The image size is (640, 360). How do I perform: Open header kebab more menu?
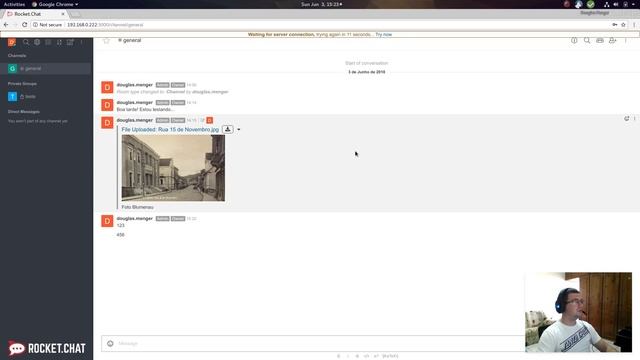click(x=625, y=40)
